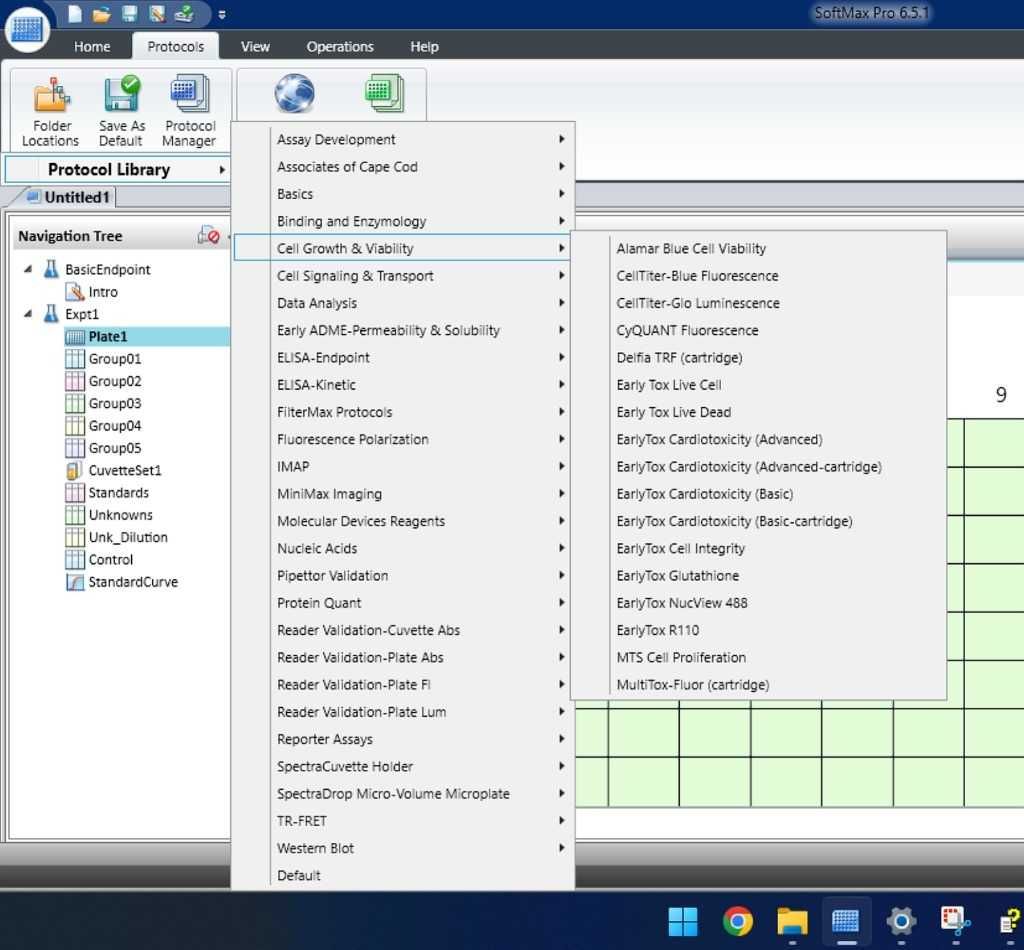The width and height of the screenshot is (1024, 950).
Task: Select the Intro note in the tree
Action: tap(103, 292)
